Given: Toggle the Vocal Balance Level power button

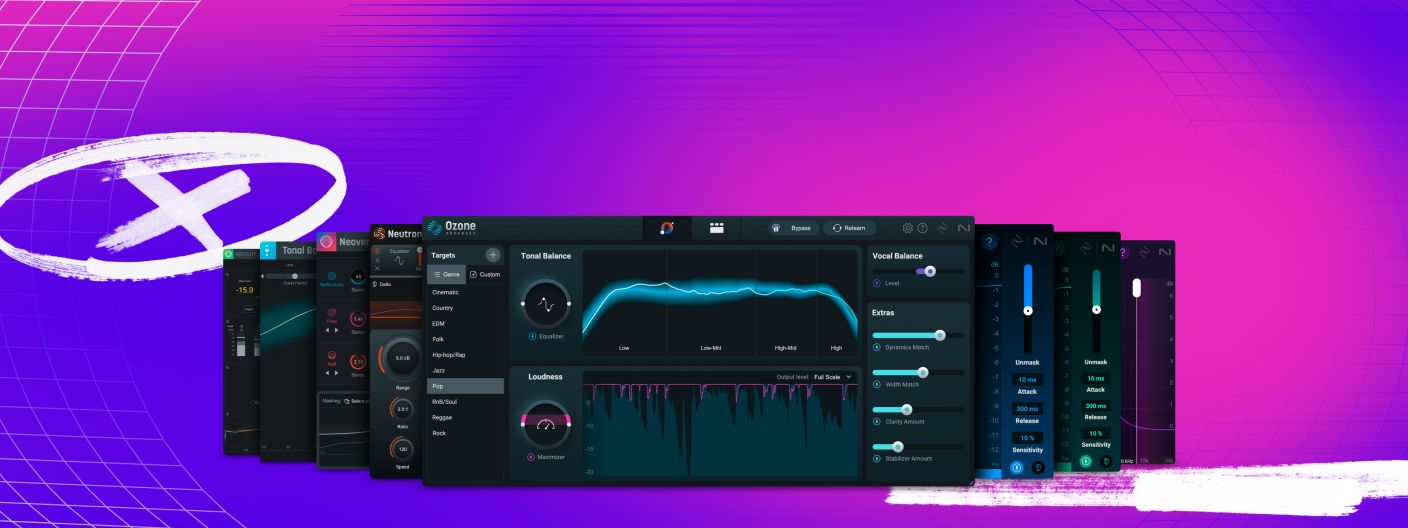Looking at the screenshot, I should point(877,284).
